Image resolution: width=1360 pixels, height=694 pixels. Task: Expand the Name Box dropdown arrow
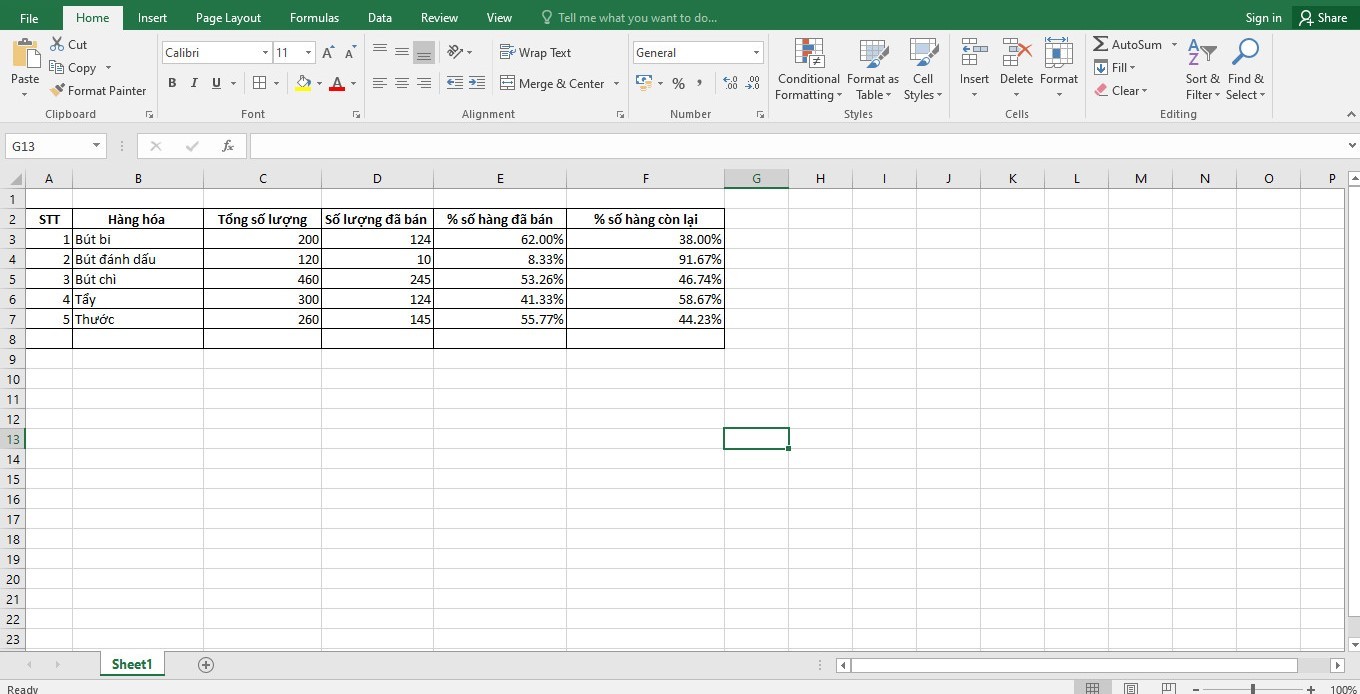[96, 146]
